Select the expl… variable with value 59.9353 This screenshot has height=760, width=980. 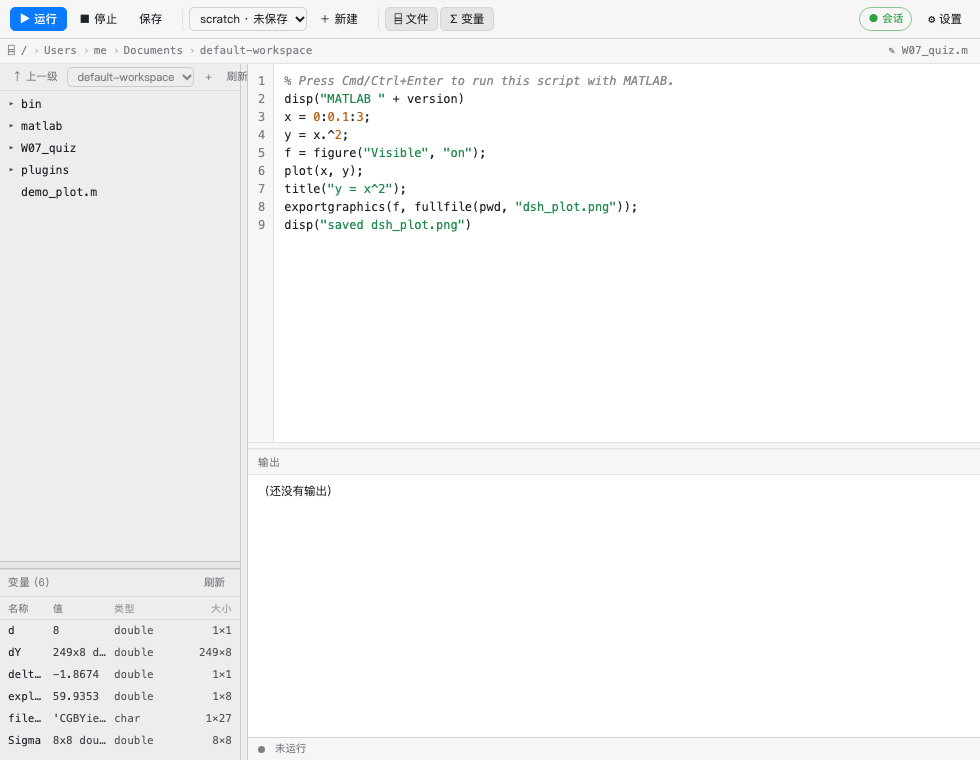pos(120,696)
